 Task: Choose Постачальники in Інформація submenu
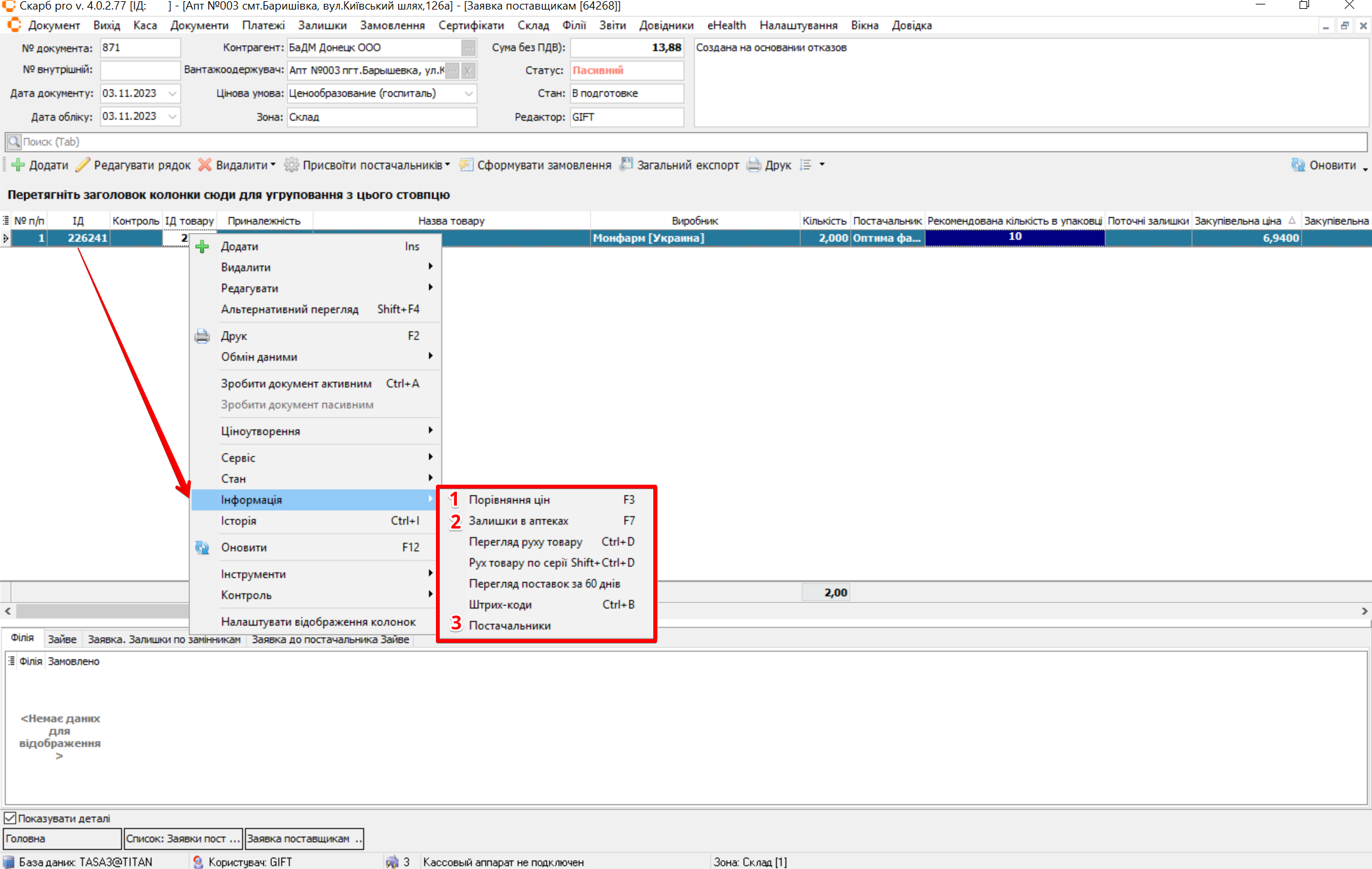510,626
